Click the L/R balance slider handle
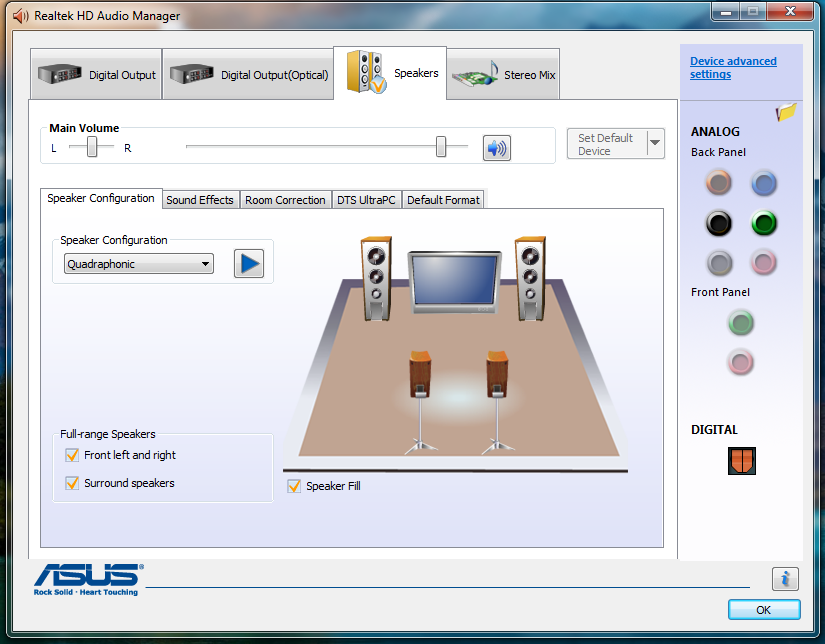This screenshot has width=825, height=644. tap(92, 147)
